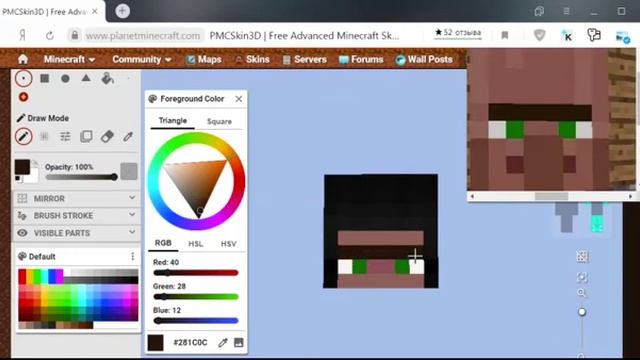The height and width of the screenshot is (360, 640).
Task: Go to the Maps section
Action: pyautogui.click(x=204, y=60)
